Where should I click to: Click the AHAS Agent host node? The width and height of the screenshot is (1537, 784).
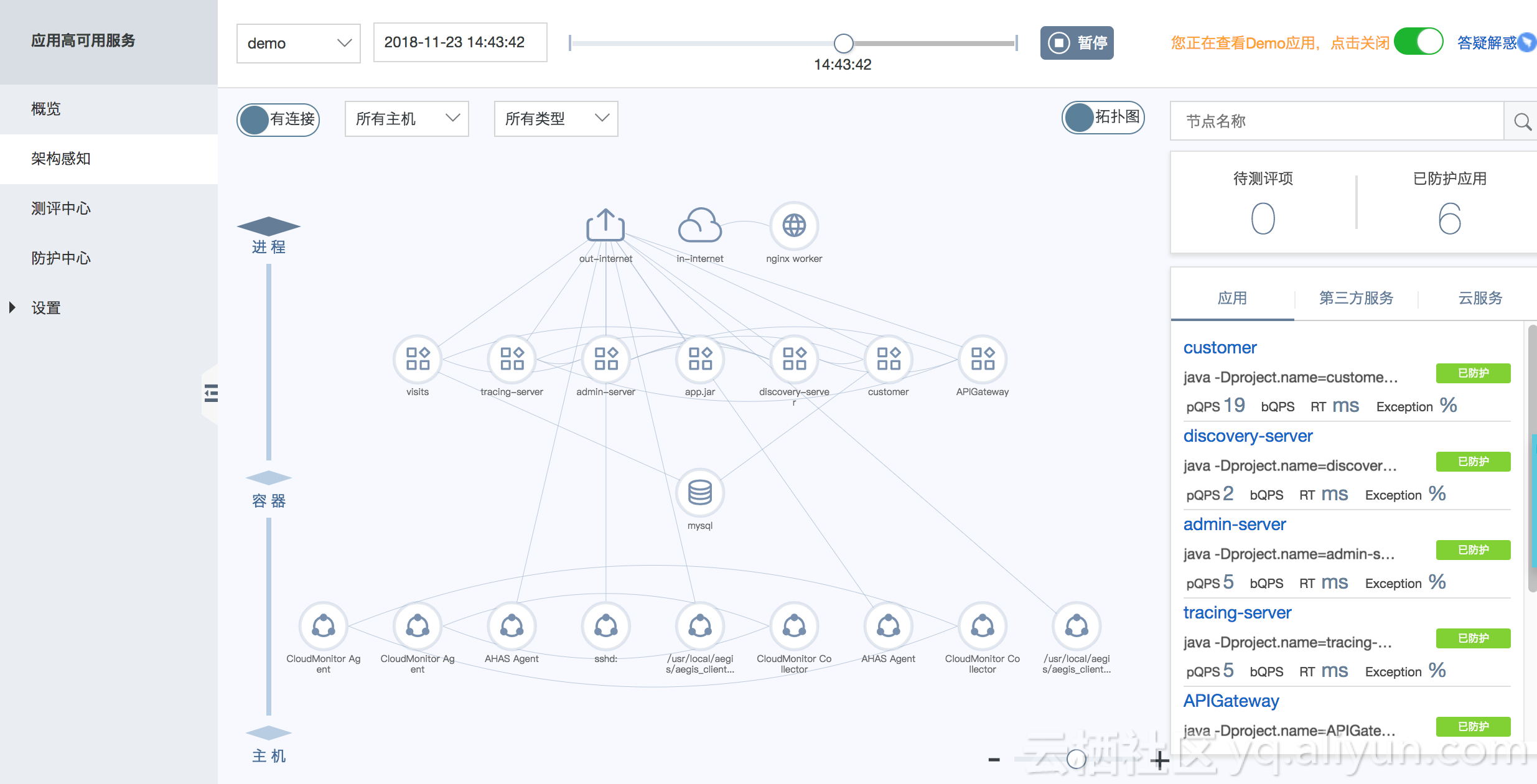click(512, 627)
